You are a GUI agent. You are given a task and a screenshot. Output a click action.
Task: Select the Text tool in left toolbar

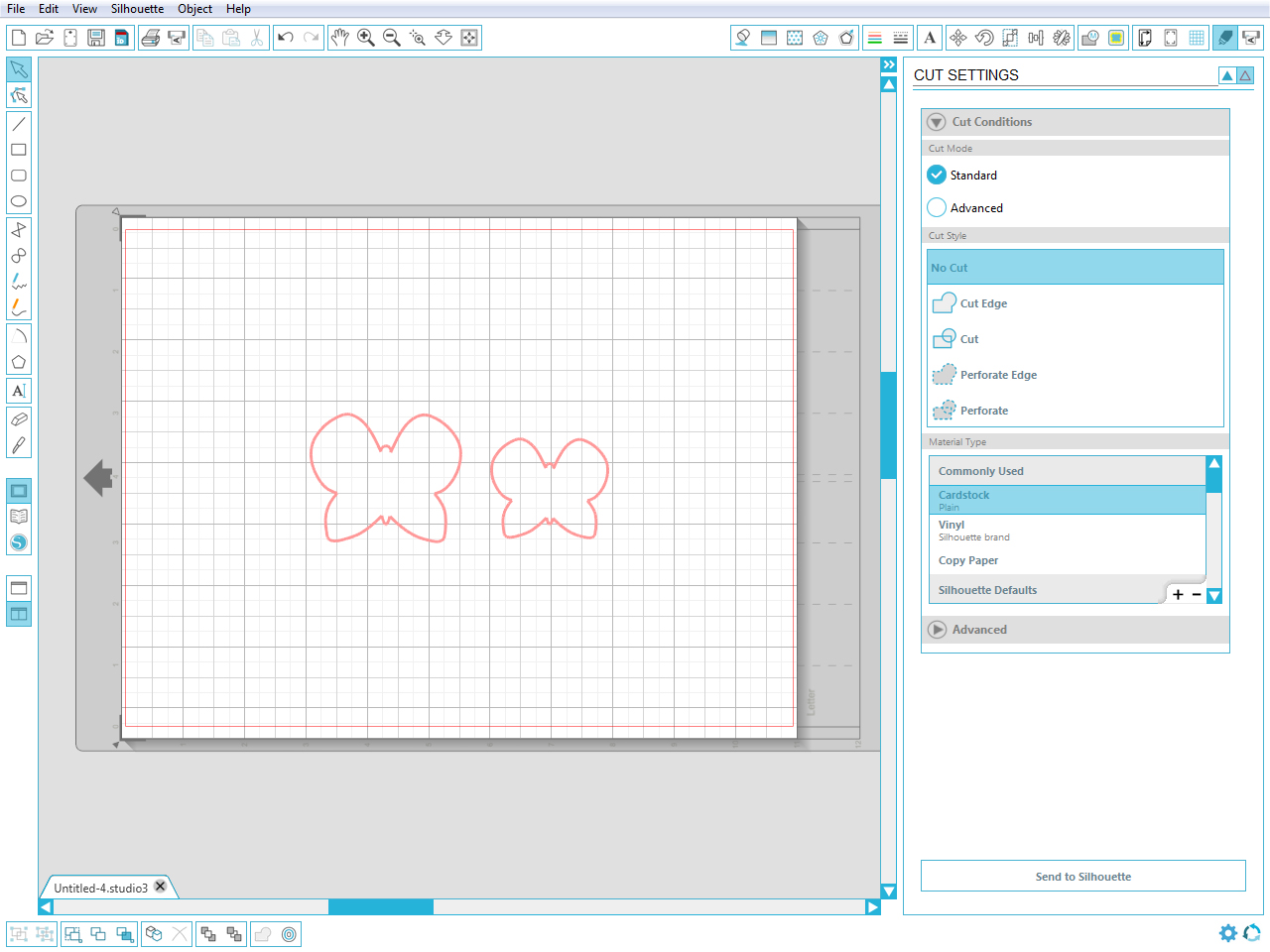click(19, 391)
